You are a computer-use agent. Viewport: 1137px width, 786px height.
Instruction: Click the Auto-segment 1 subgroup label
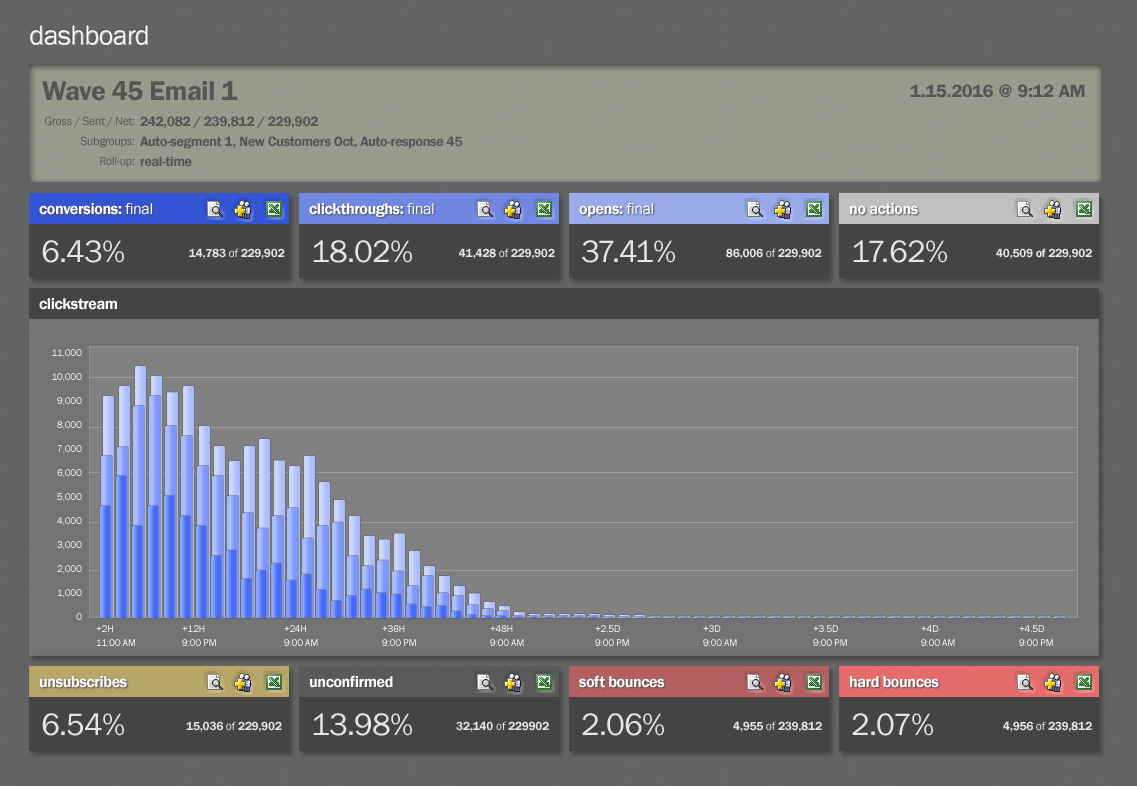tap(187, 141)
